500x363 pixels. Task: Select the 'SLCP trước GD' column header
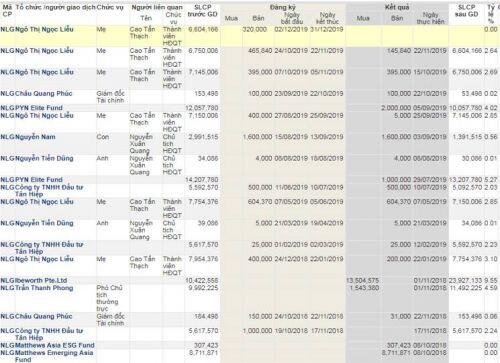click(202, 11)
